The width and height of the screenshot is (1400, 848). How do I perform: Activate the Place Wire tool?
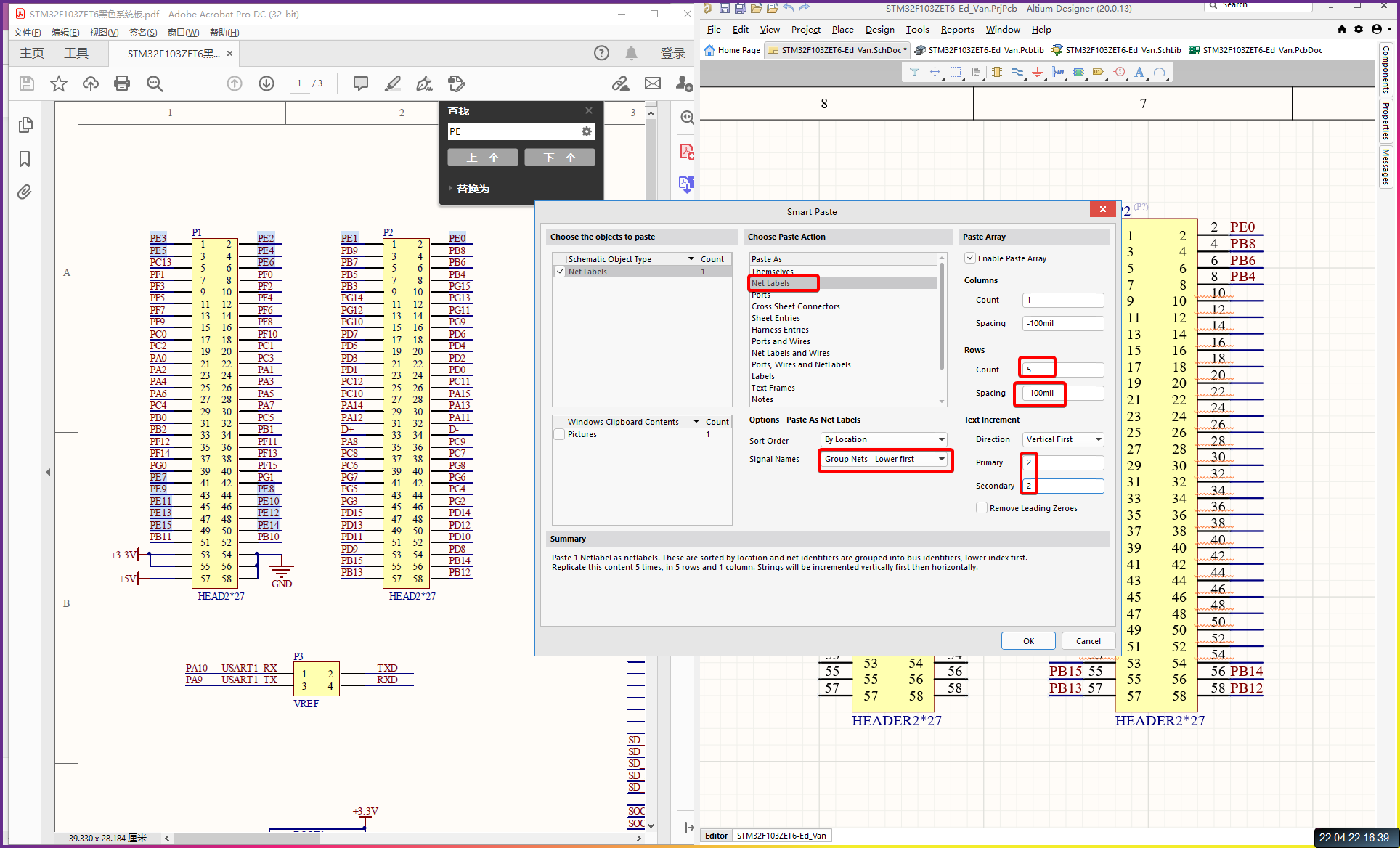[1017, 72]
